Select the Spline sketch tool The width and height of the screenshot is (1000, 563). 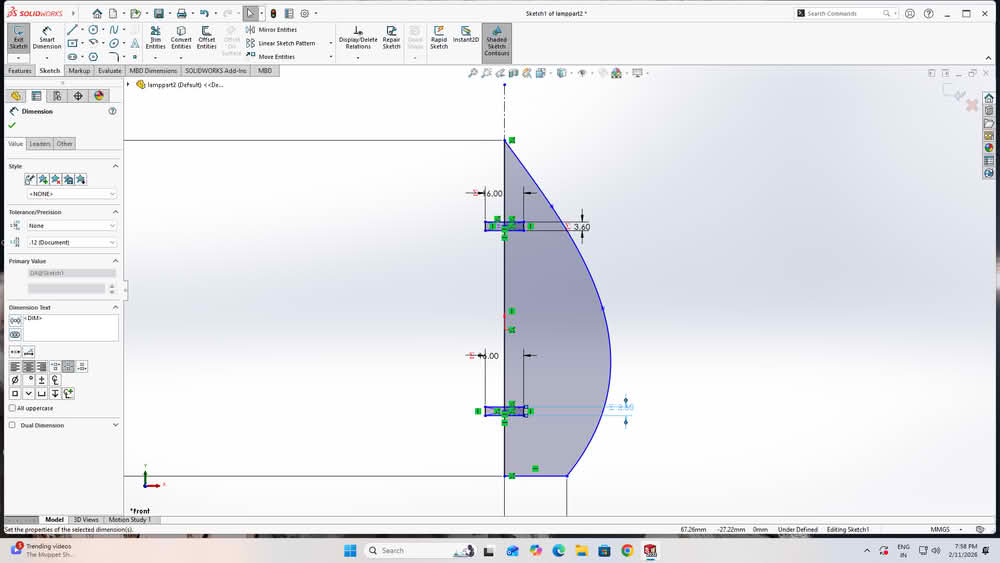point(114,30)
